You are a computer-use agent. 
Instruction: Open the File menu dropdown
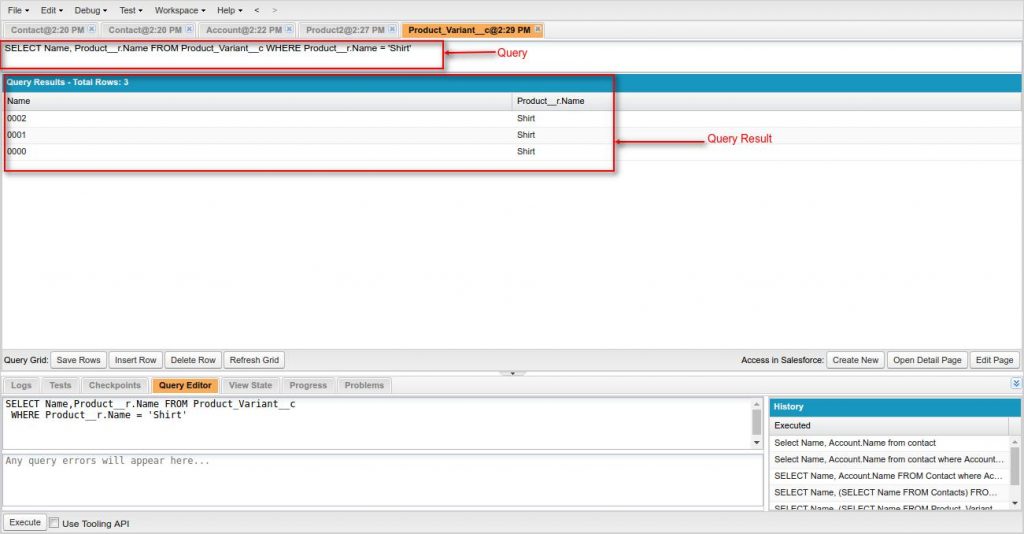(18, 10)
